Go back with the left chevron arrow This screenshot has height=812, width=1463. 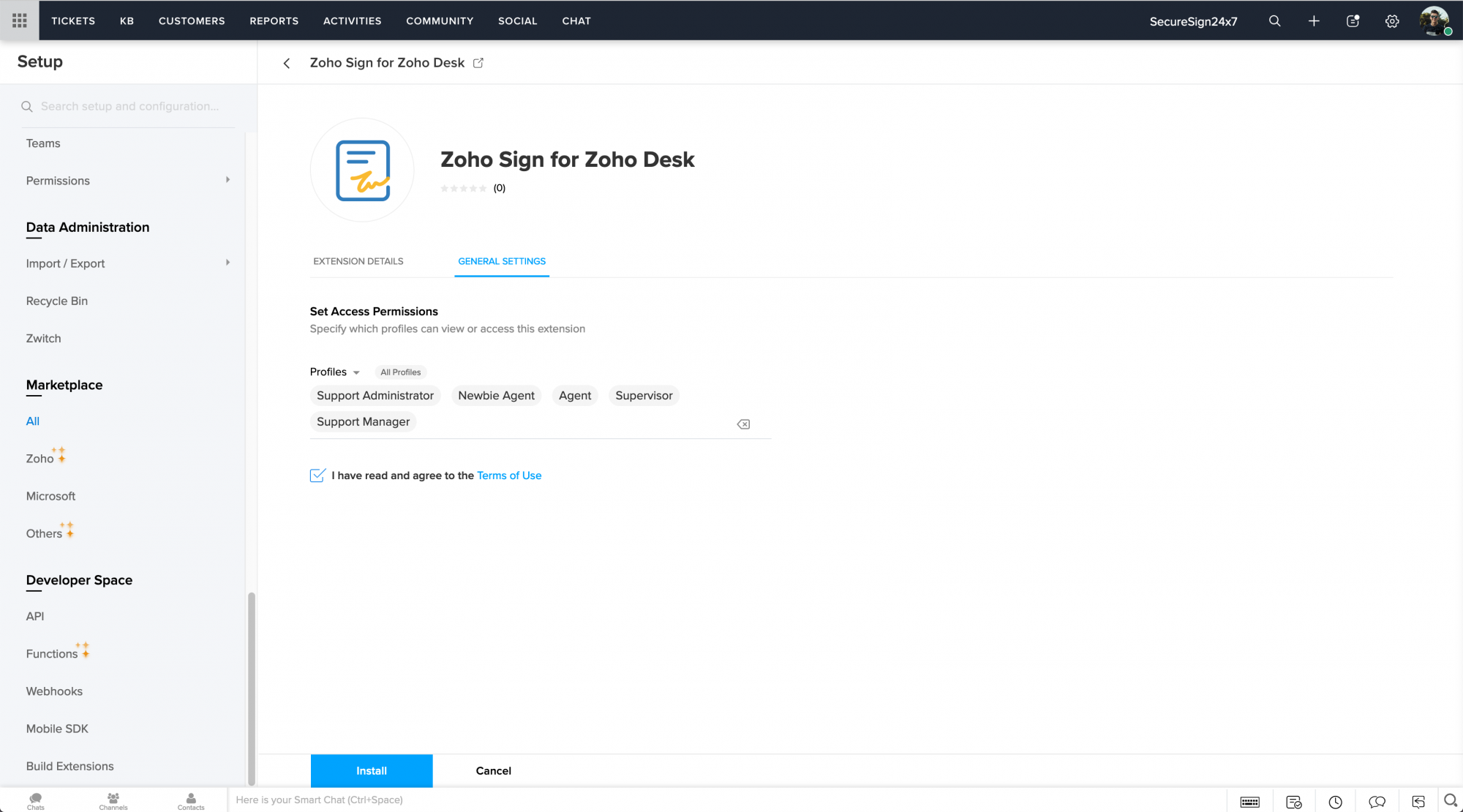coord(287,63)
